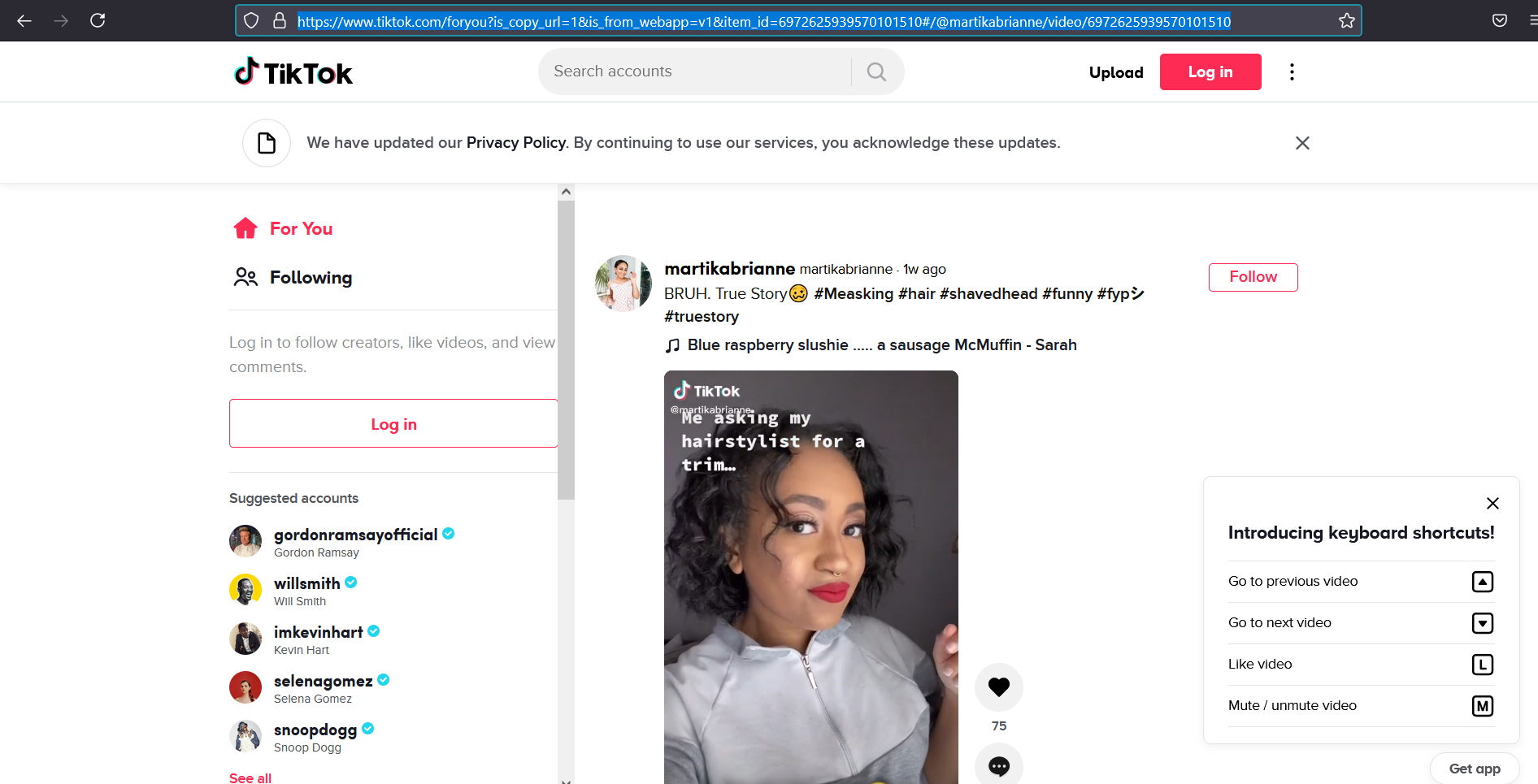
Task: Click the browser forward arrow
Action: coord(61,21)
